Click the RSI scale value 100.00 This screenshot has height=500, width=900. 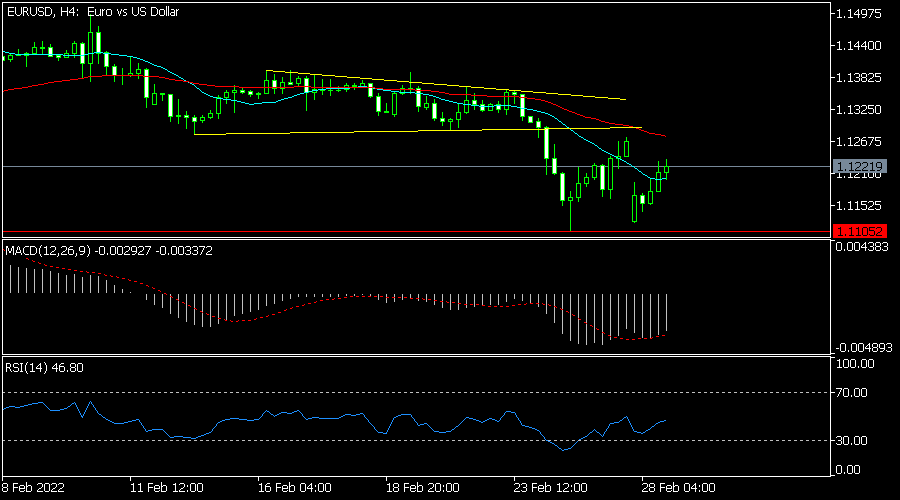pos(855,363)
